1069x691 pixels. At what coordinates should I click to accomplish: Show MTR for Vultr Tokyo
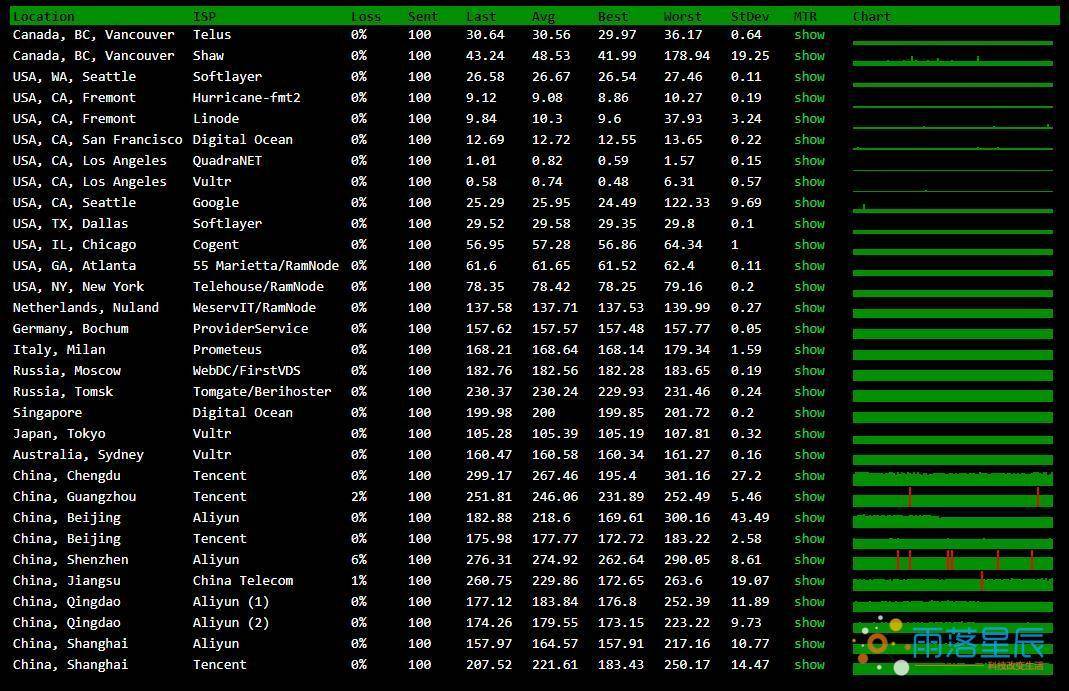[809, 433]
